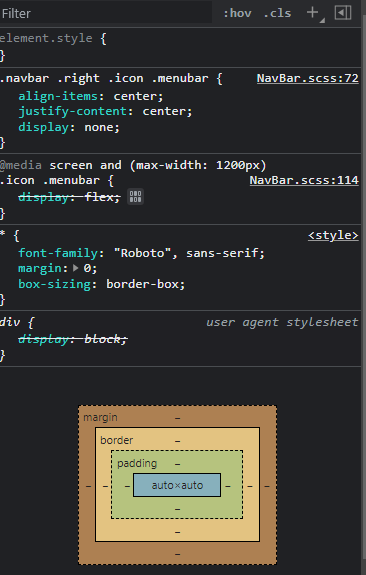The height and width of the screenshot is (575, 366).
Task: Click the auto×auto content box
Action: [177, 485]
